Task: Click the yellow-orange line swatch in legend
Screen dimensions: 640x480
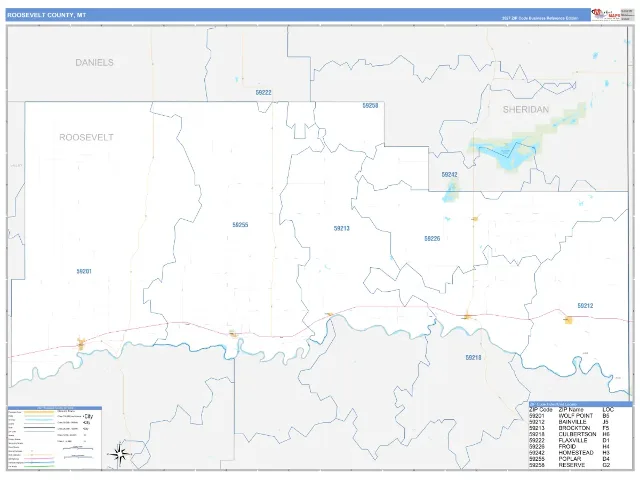Action: pos(39,412)
